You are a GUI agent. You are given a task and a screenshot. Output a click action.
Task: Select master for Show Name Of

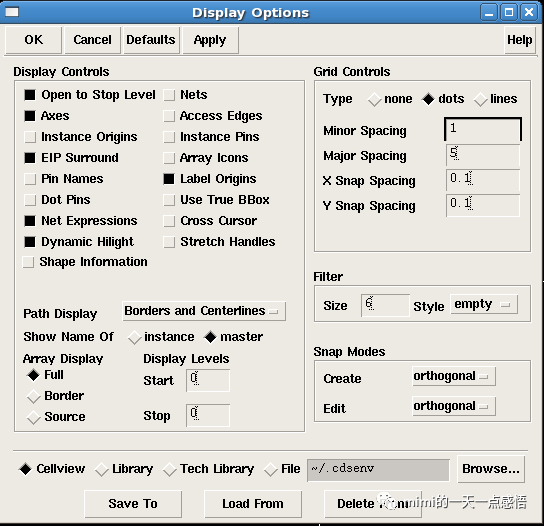pyautogui.click(x=210, y=337)
